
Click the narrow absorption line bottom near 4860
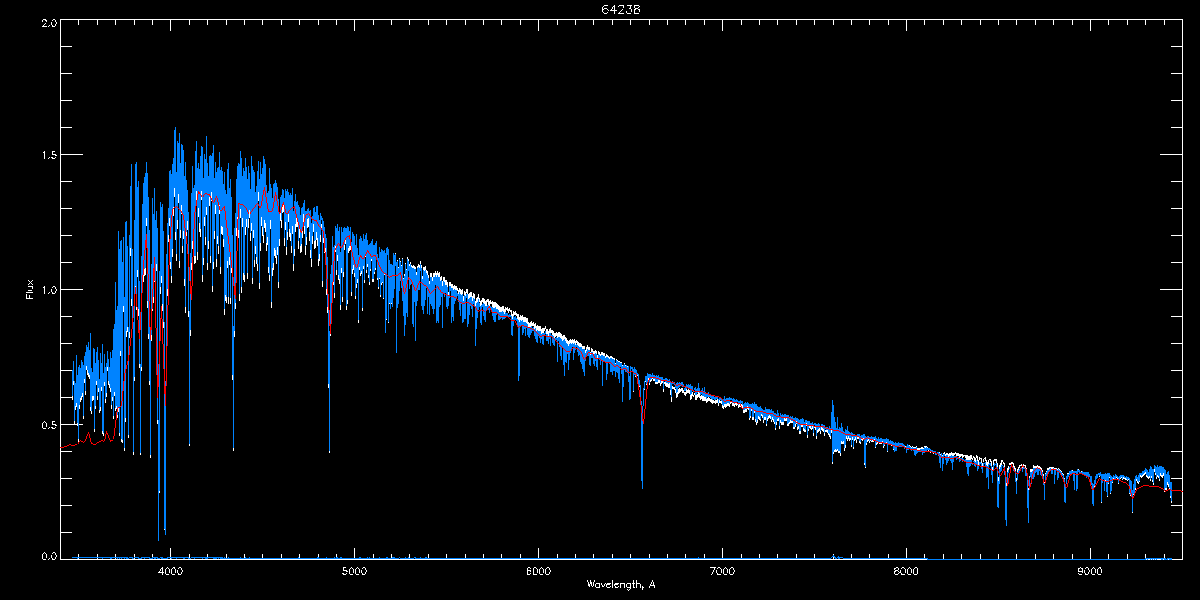(329, 450)
